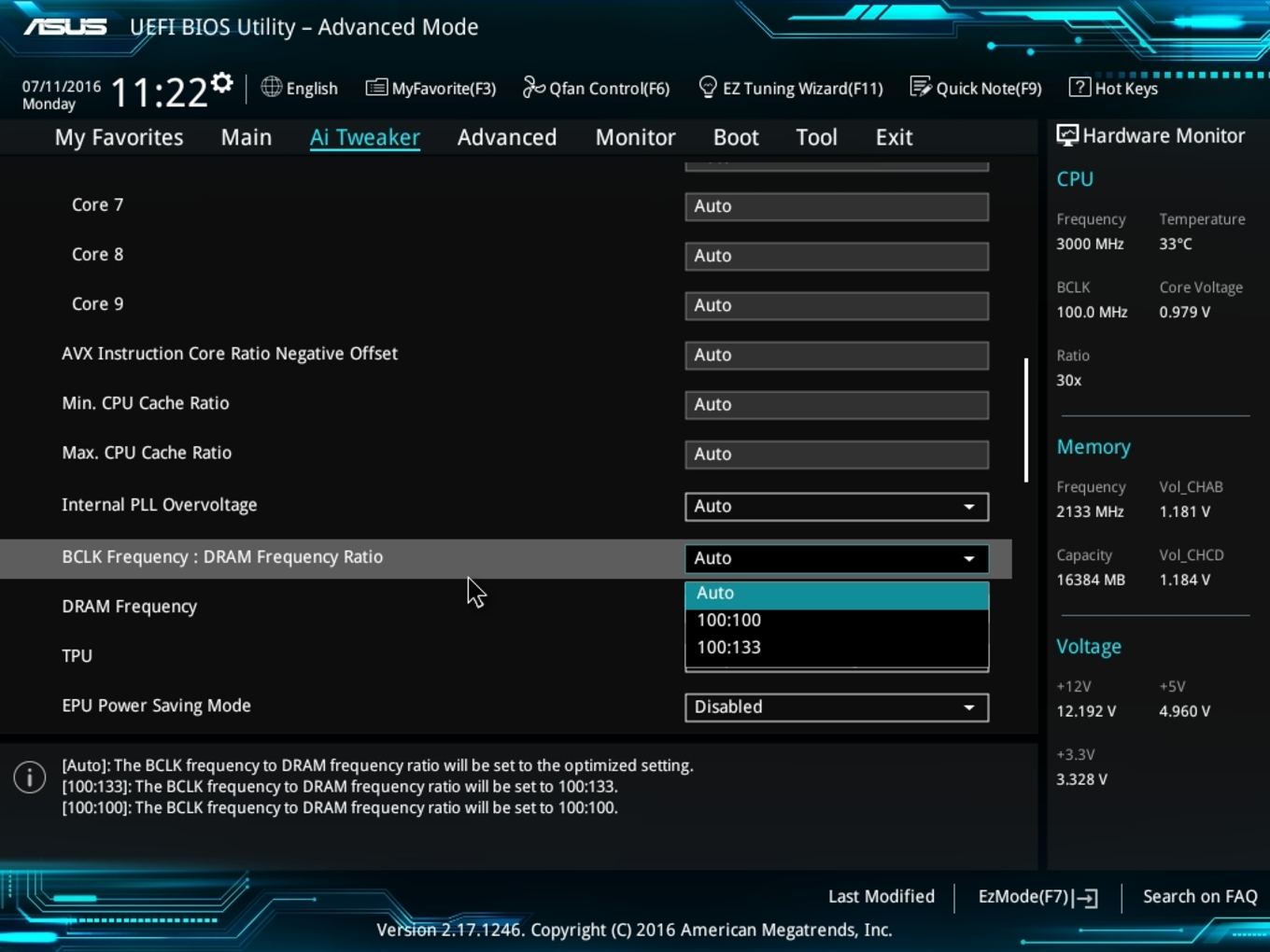Screen dimensions: 1270x952
Task: Click +12V reading 12.192 V
Action: 1086,711
